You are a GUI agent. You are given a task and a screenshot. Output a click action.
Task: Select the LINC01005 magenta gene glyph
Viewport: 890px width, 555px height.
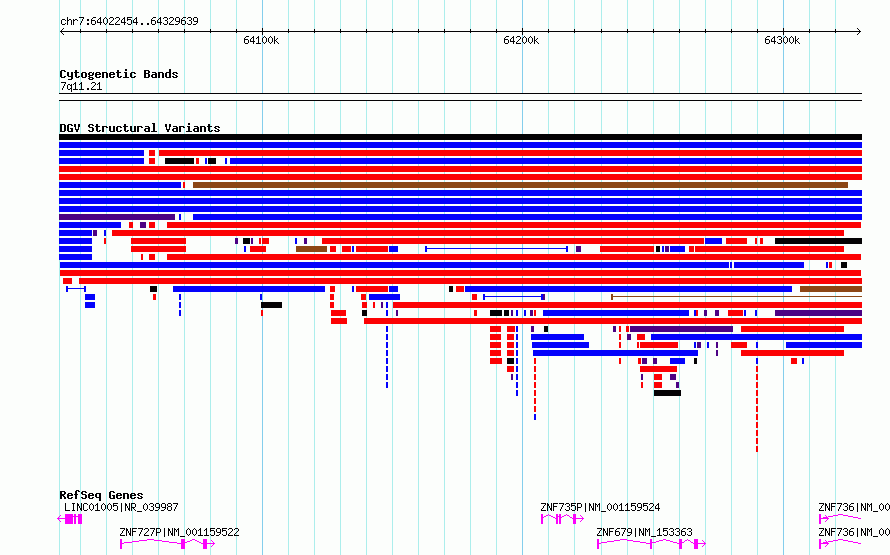click(x=70, y=519)
